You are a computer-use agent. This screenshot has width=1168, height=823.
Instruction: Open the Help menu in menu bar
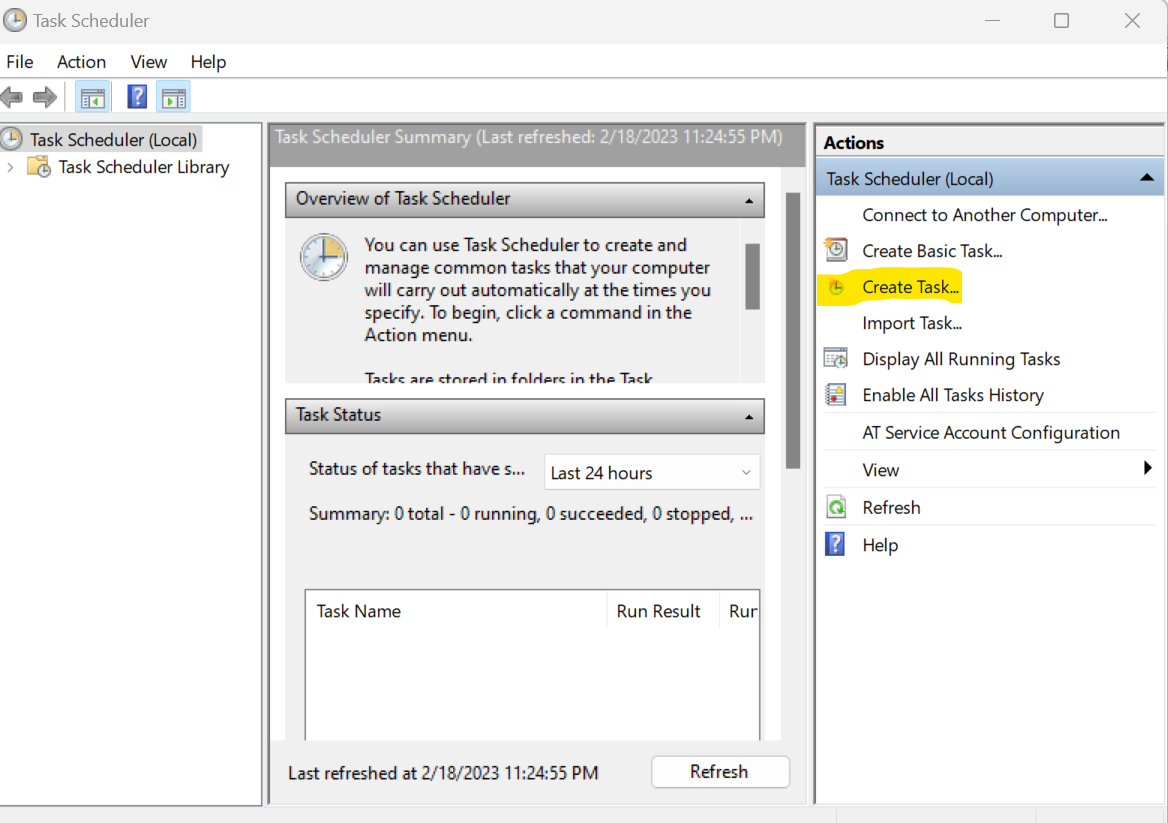tap(208, 62)
